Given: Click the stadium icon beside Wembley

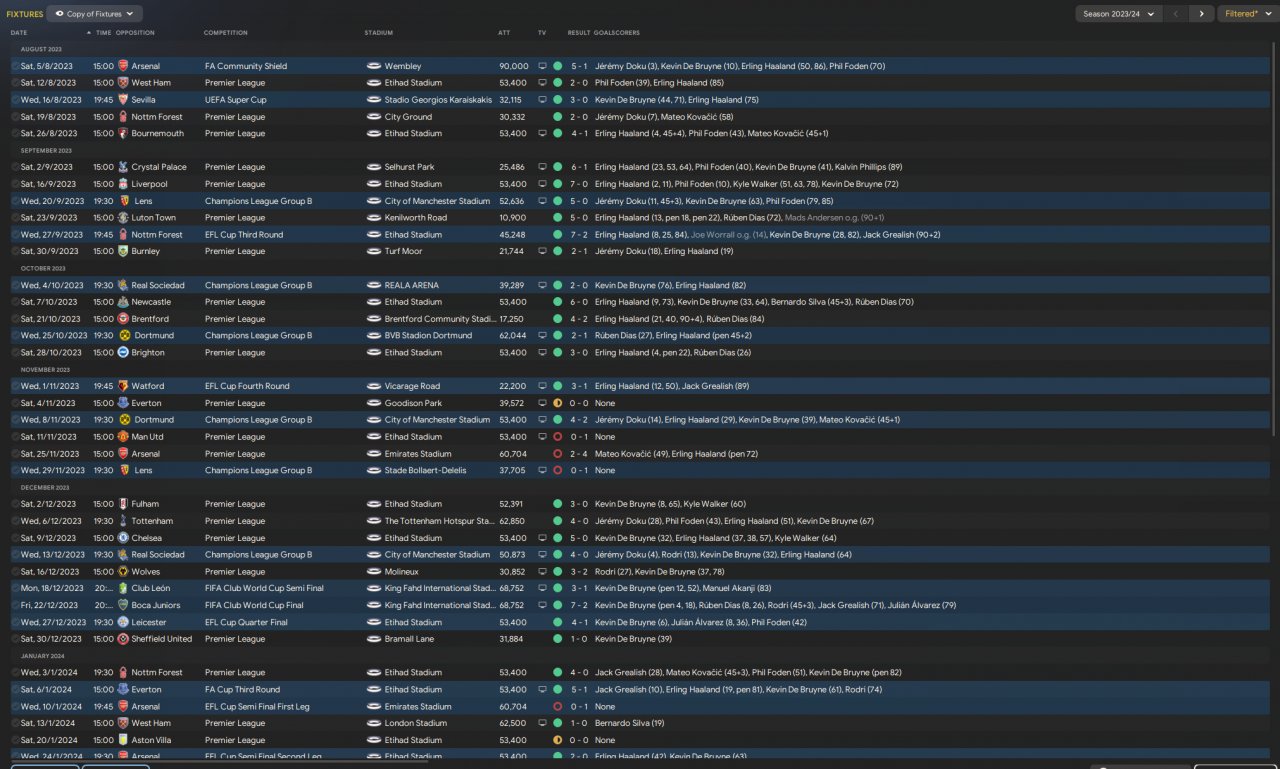Looking at the screenshot, I should pyautogui.click(x=374, y=66).
